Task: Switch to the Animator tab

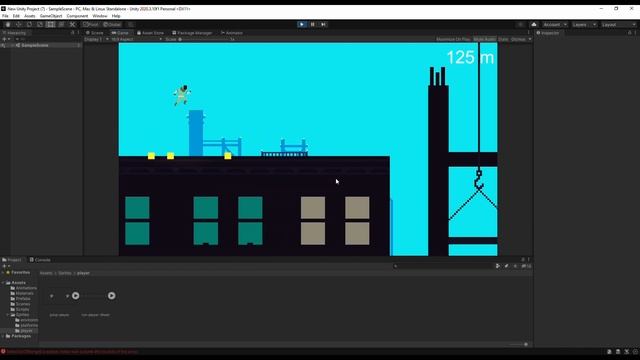Action: [x=231, y=33]
